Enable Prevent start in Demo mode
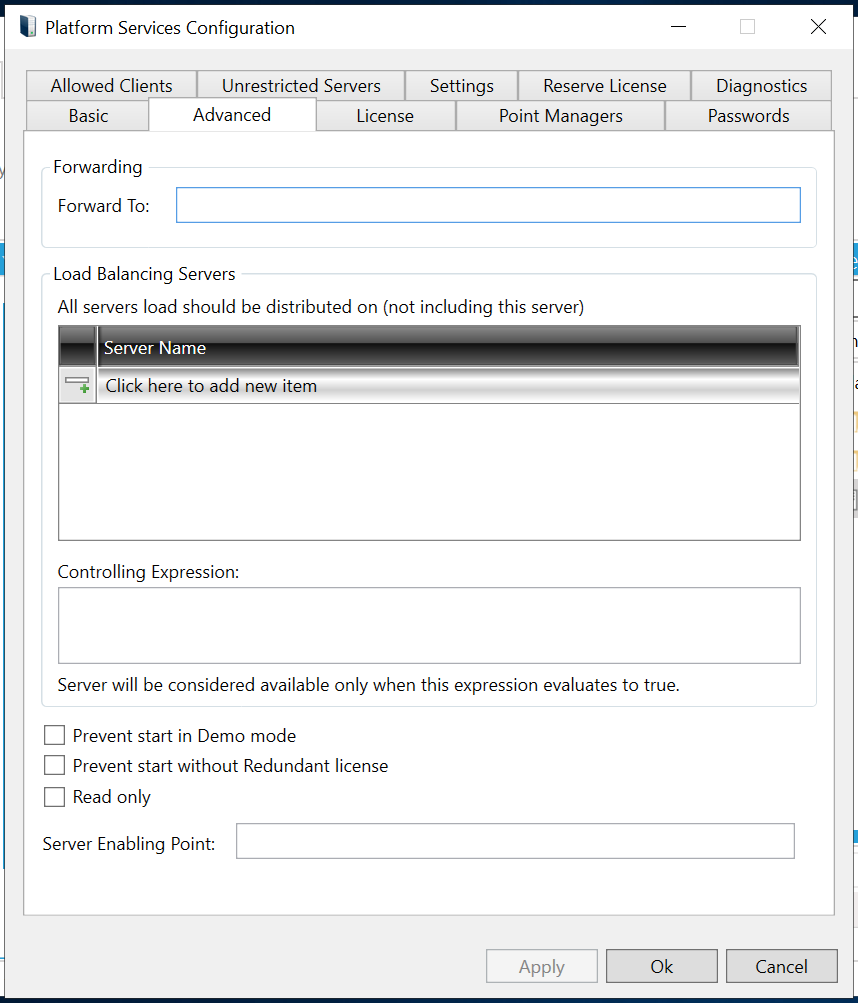 [54, 736]
